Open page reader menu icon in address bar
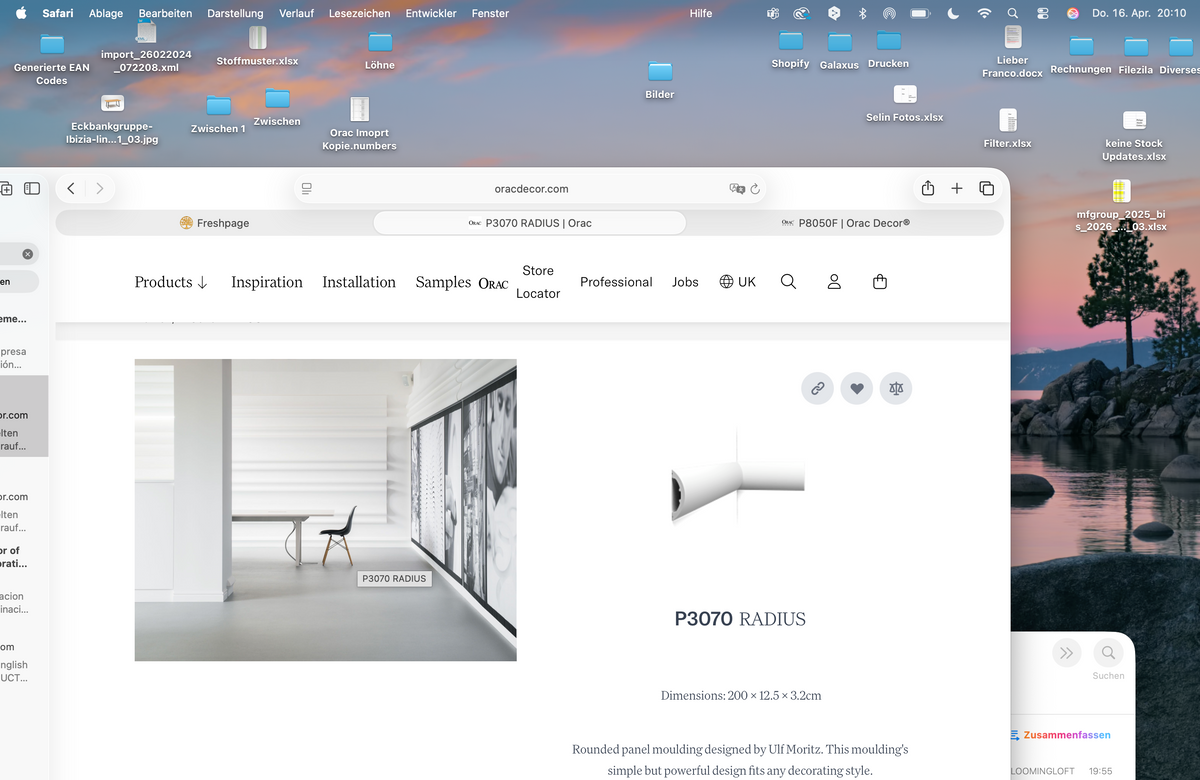The width and height of the screenshot is (1200, 780). (x=307, y=188)
